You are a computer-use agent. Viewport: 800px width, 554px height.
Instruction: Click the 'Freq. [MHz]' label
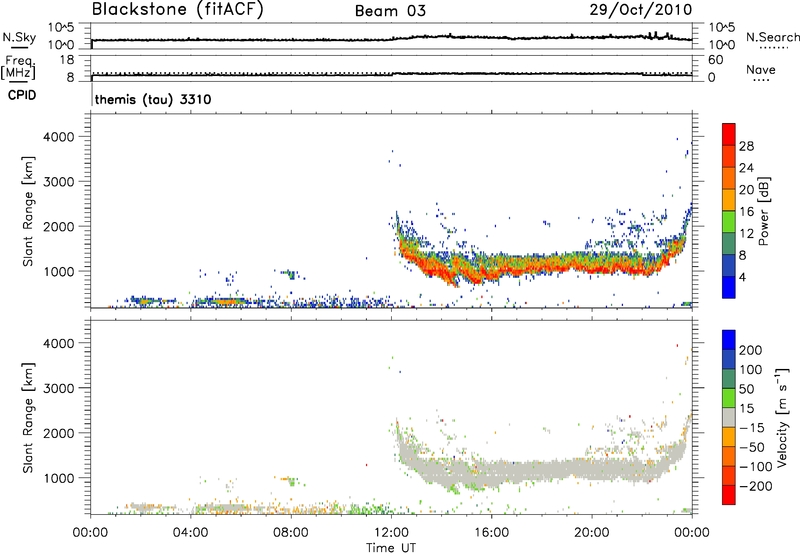[18, 67]
